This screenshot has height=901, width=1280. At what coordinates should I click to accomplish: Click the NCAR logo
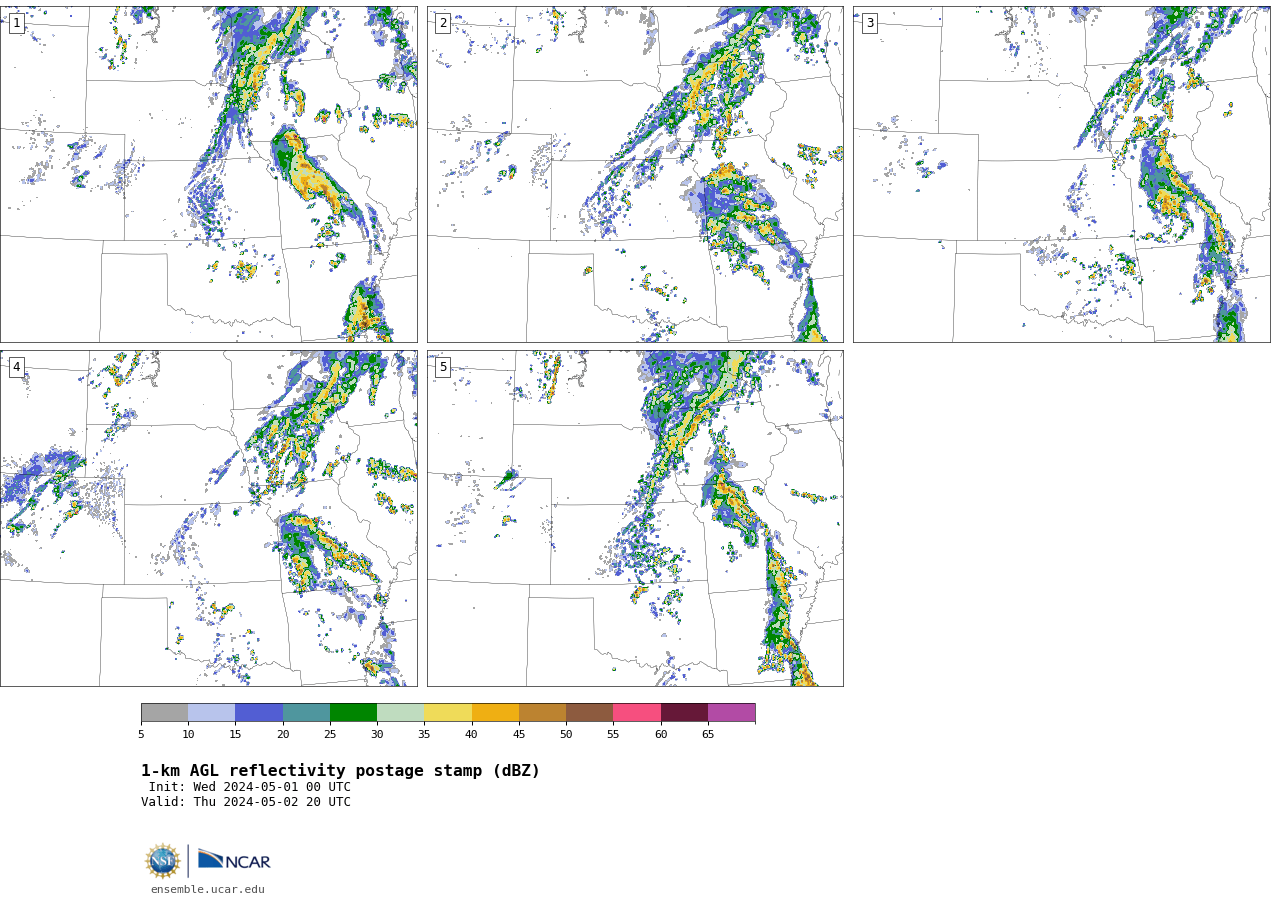click(234, 860)
